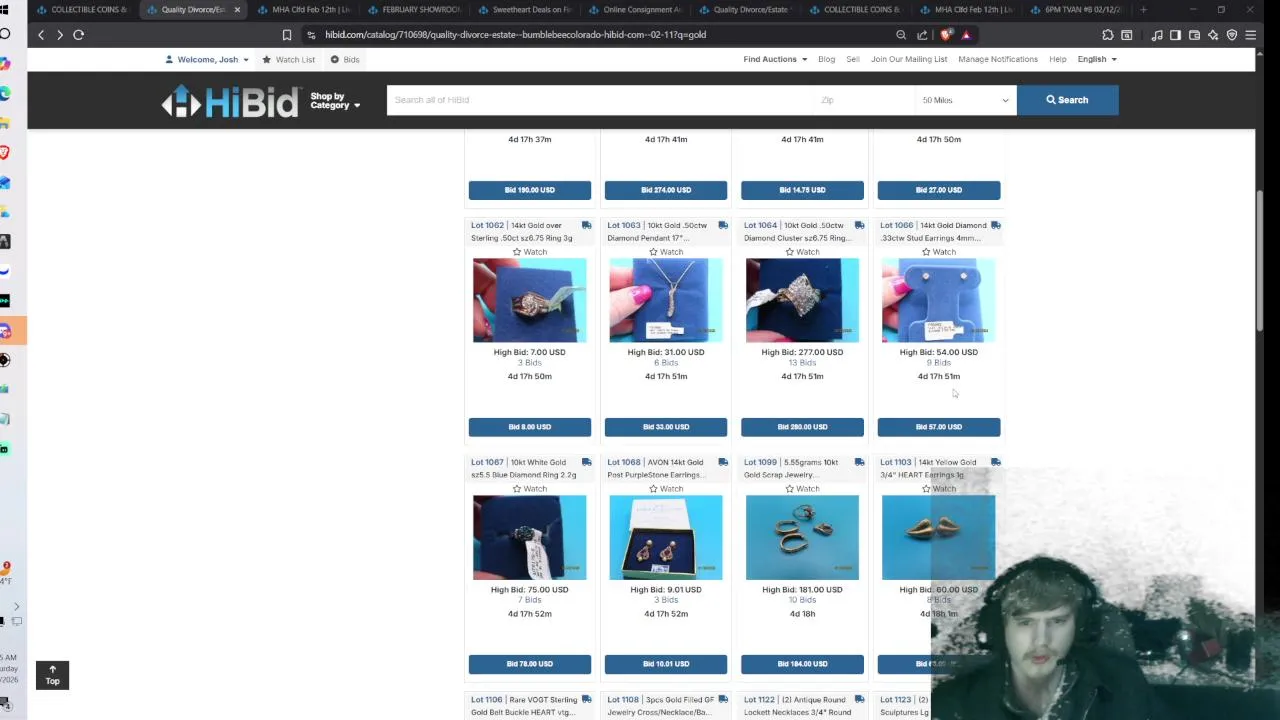Click shipping truck icon on Lot 1103
Viewport: 1280px width, 720px height.
995,462
